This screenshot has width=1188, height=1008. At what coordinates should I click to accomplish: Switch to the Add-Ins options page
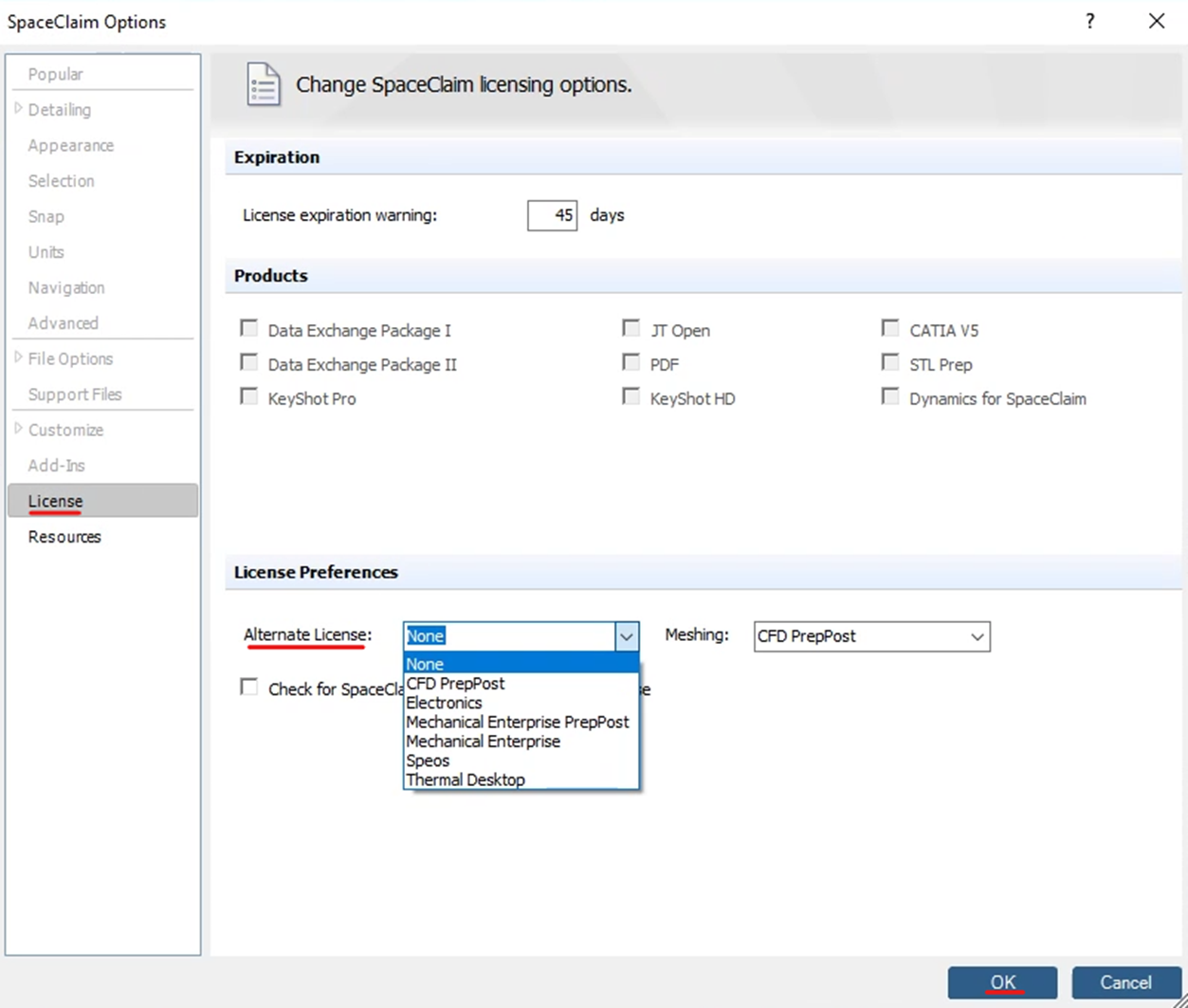(57, 466)
